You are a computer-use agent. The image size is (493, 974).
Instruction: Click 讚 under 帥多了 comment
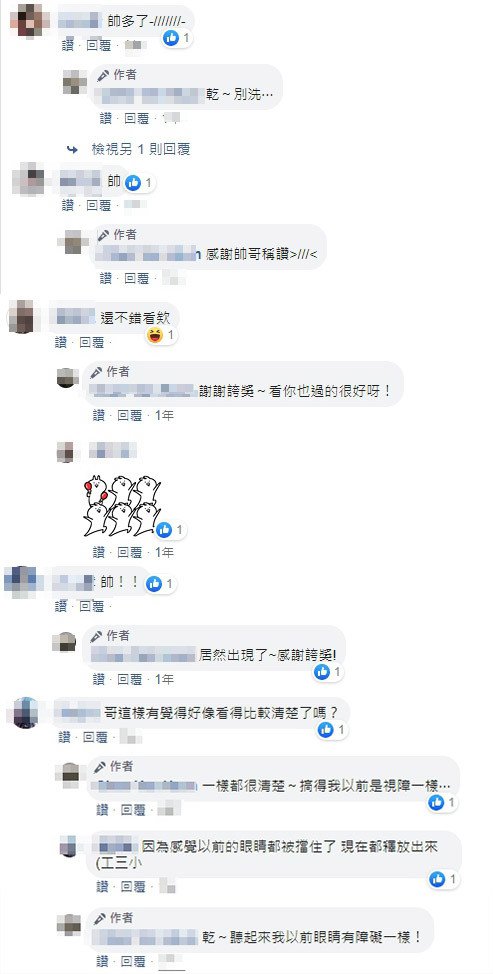coord(68,45)
